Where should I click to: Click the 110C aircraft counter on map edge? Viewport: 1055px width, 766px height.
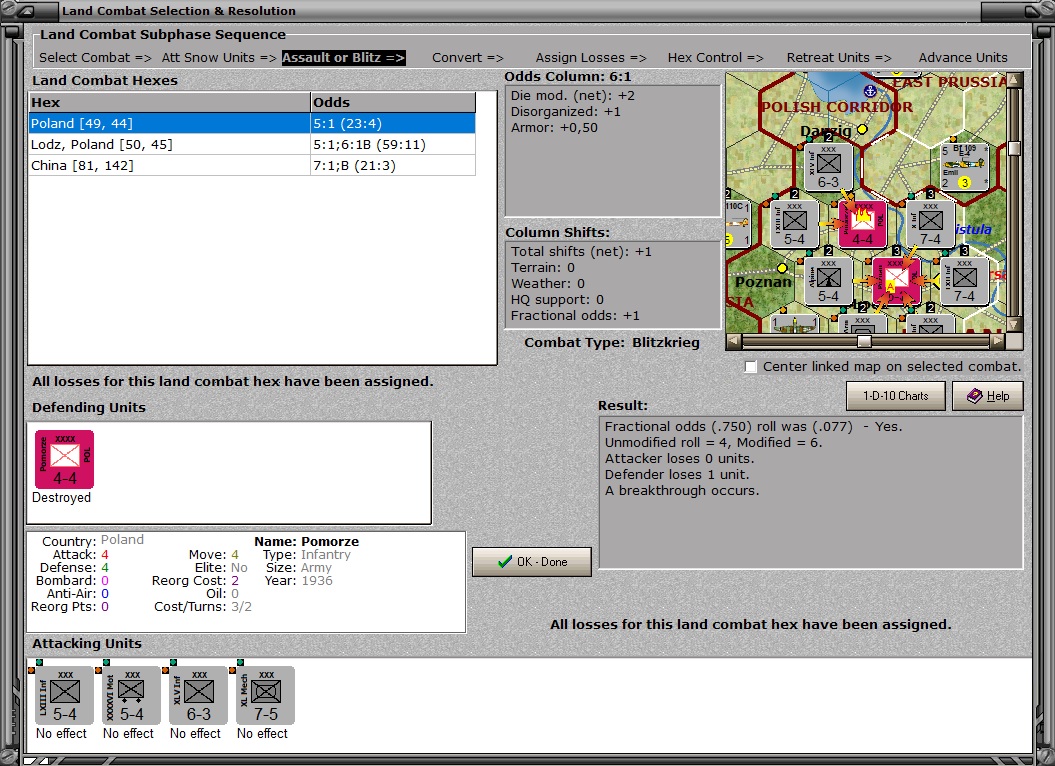click(x=738, y=224)
